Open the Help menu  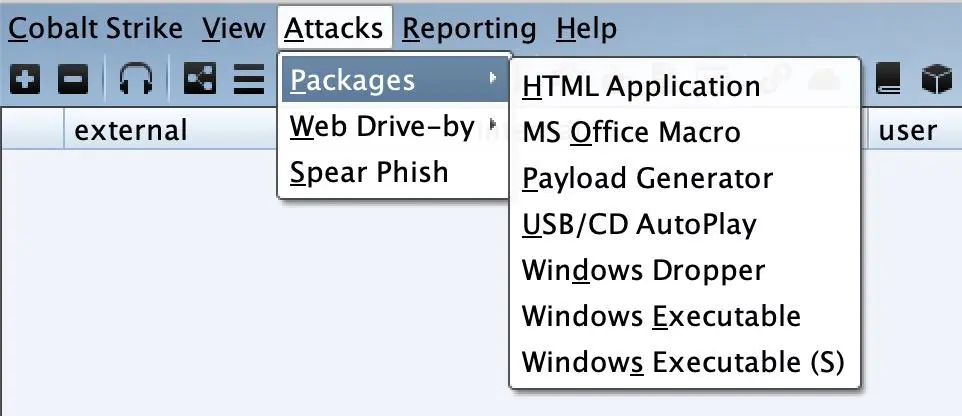click(x=587, y=28)
